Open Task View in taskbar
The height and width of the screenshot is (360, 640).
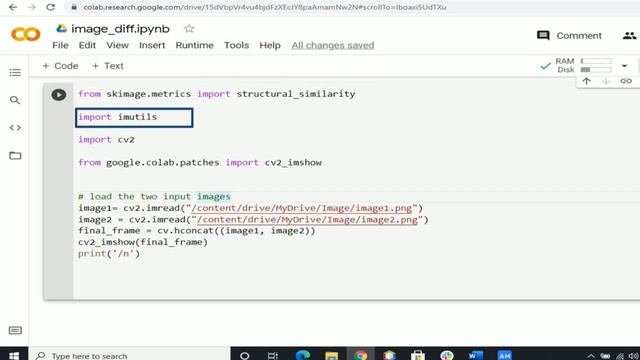point(273,356)
